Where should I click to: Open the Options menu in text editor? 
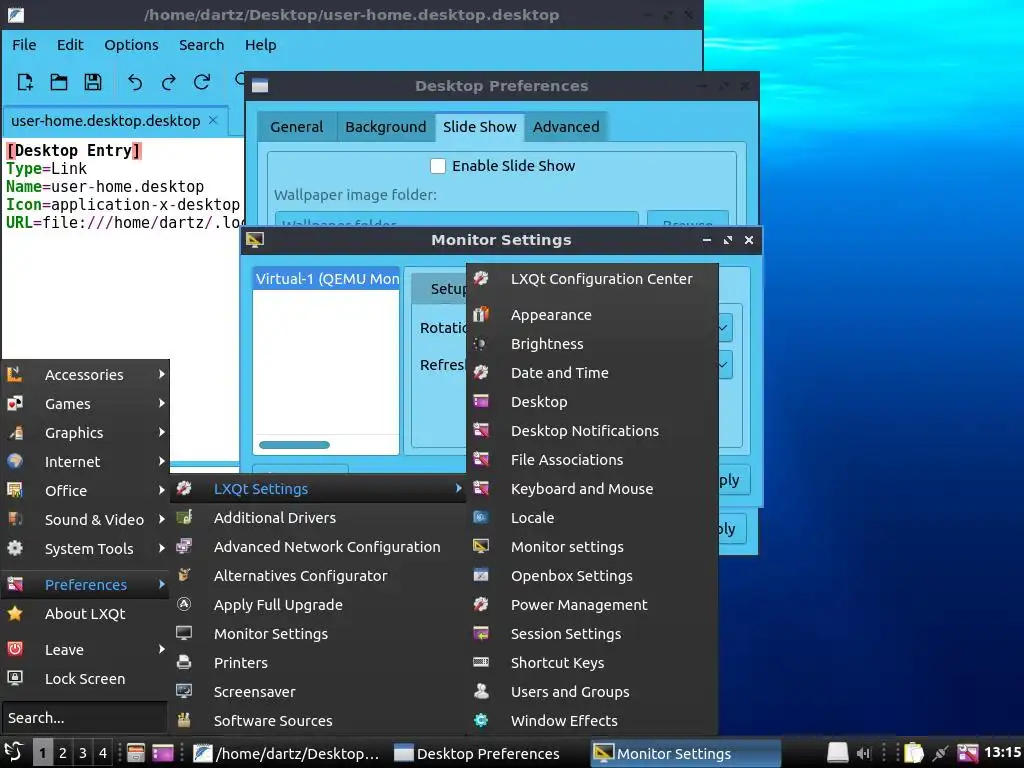(131, 45)
